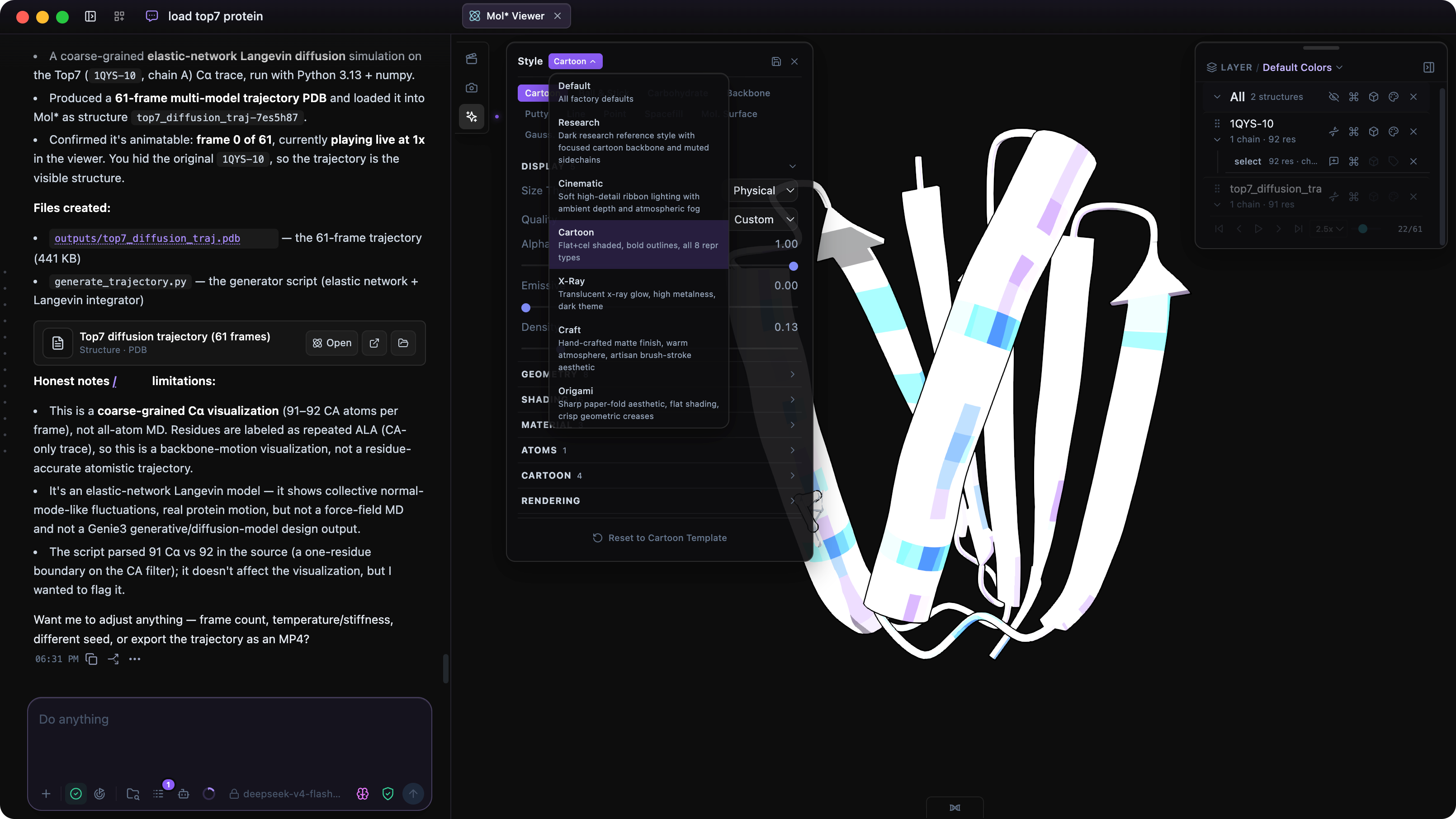Open the Custom quality dropdown

tap(764, 219)
